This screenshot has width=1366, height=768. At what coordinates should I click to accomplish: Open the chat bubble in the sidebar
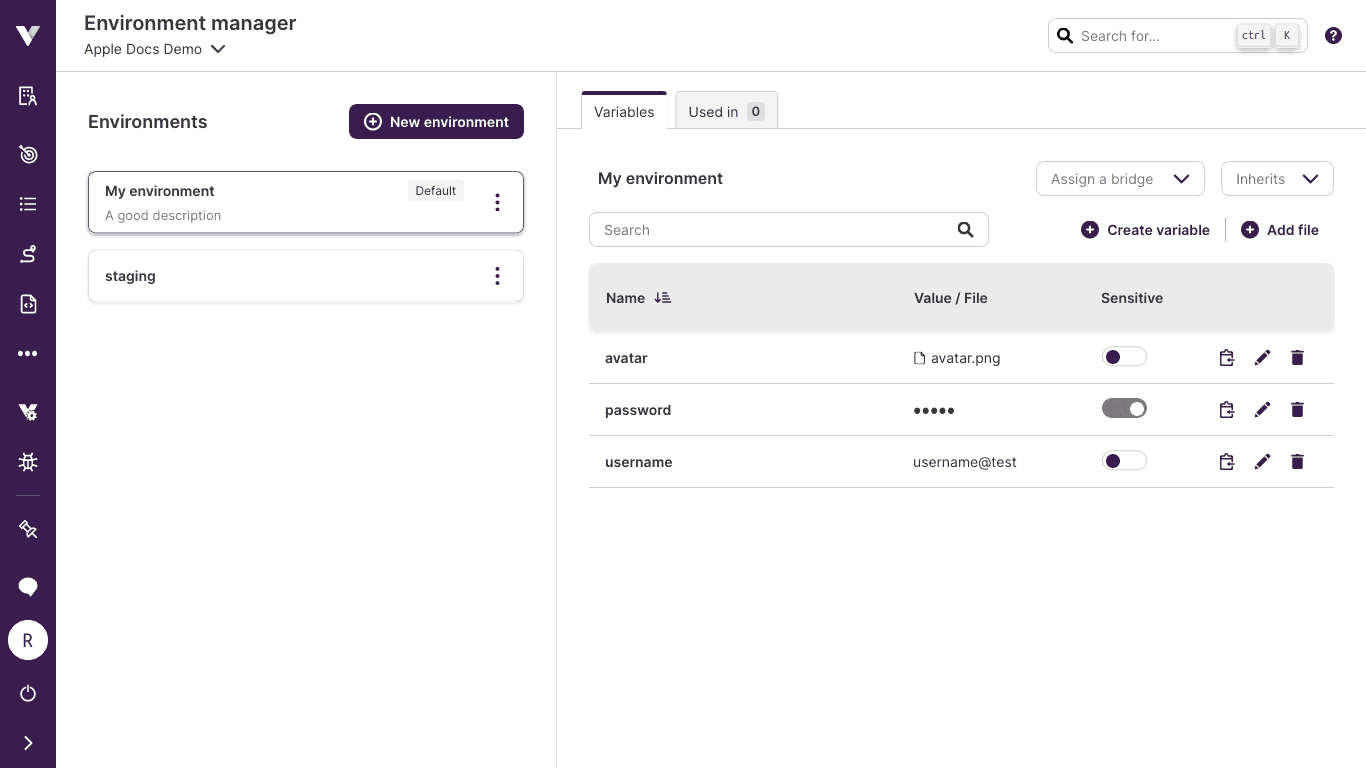coord(27,587)
